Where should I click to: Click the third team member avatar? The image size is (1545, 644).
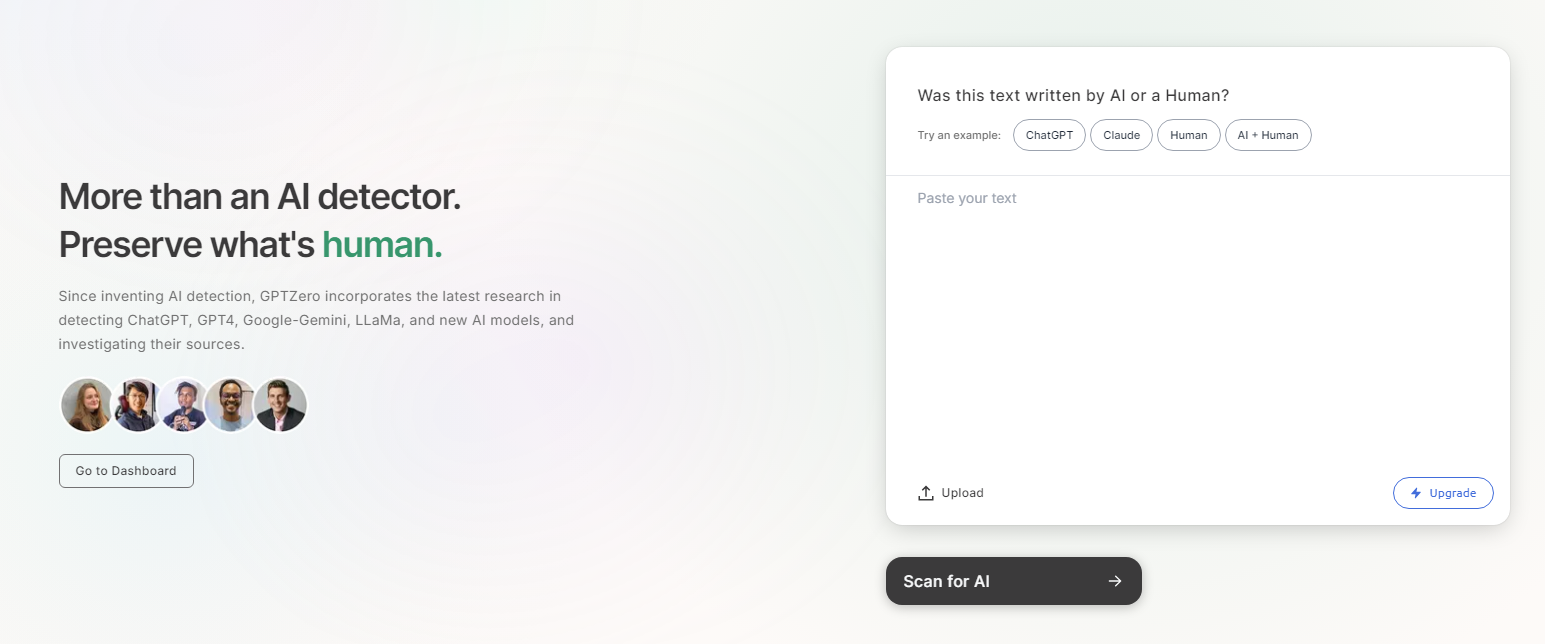click(184, 405)
